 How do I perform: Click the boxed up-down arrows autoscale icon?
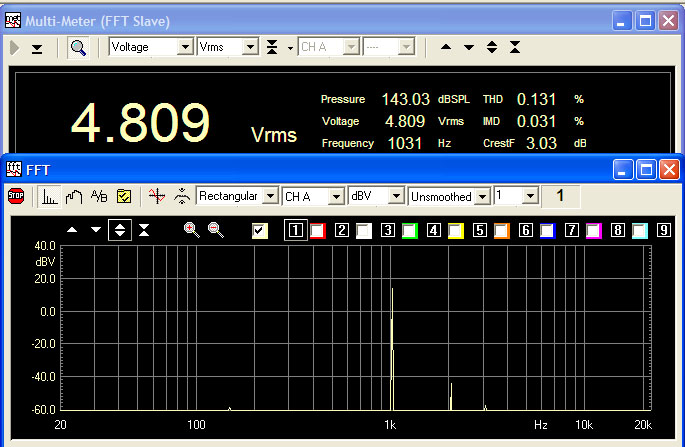pos(120,230)
